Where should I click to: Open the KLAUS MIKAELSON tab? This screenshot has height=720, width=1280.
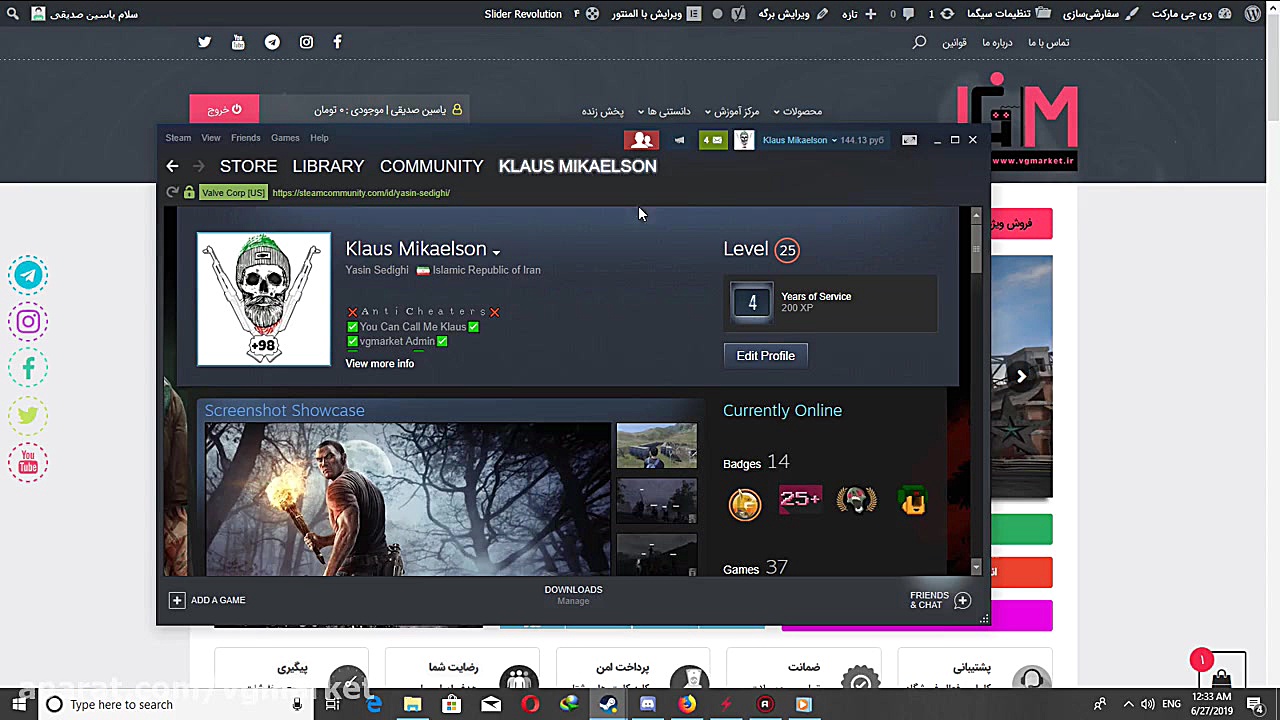pyautogui.click(x=578, y=166)
